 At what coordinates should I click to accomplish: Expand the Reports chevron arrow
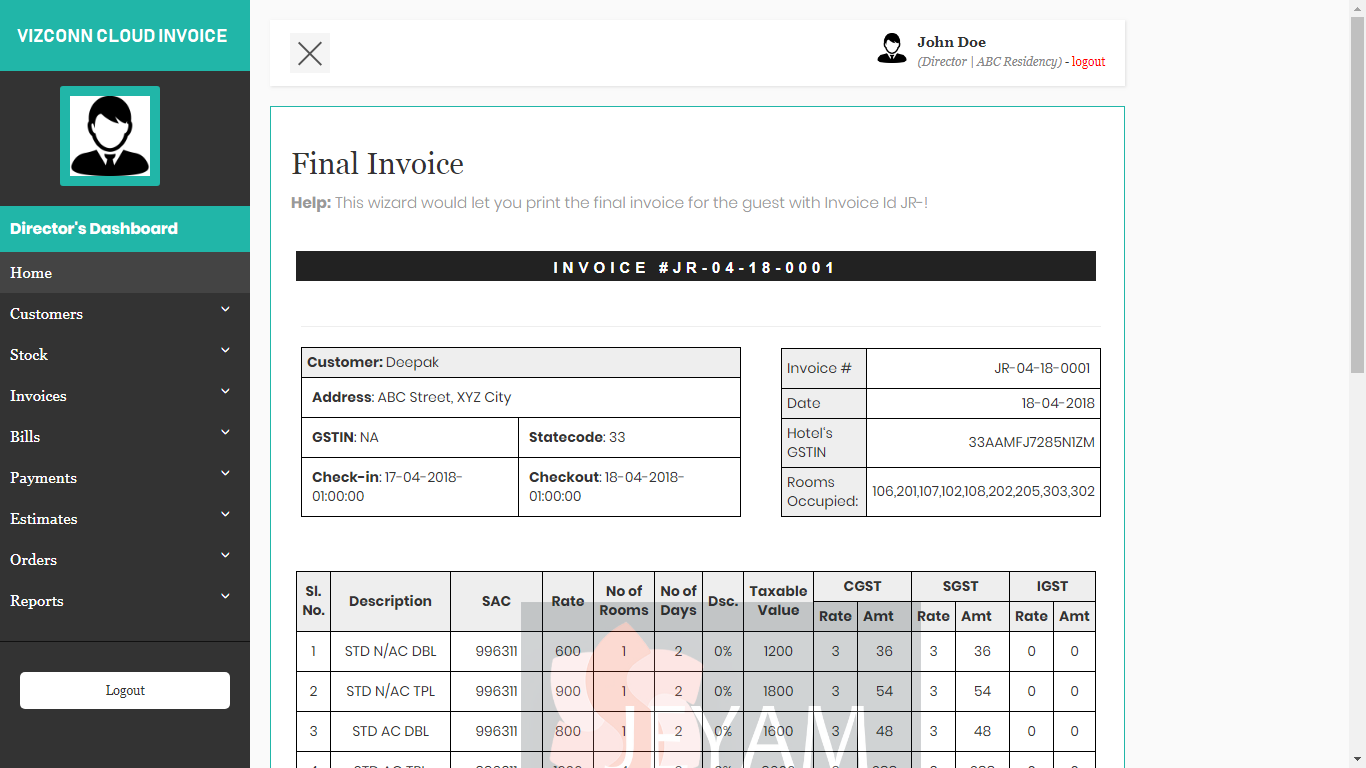(x=225, y=597)
